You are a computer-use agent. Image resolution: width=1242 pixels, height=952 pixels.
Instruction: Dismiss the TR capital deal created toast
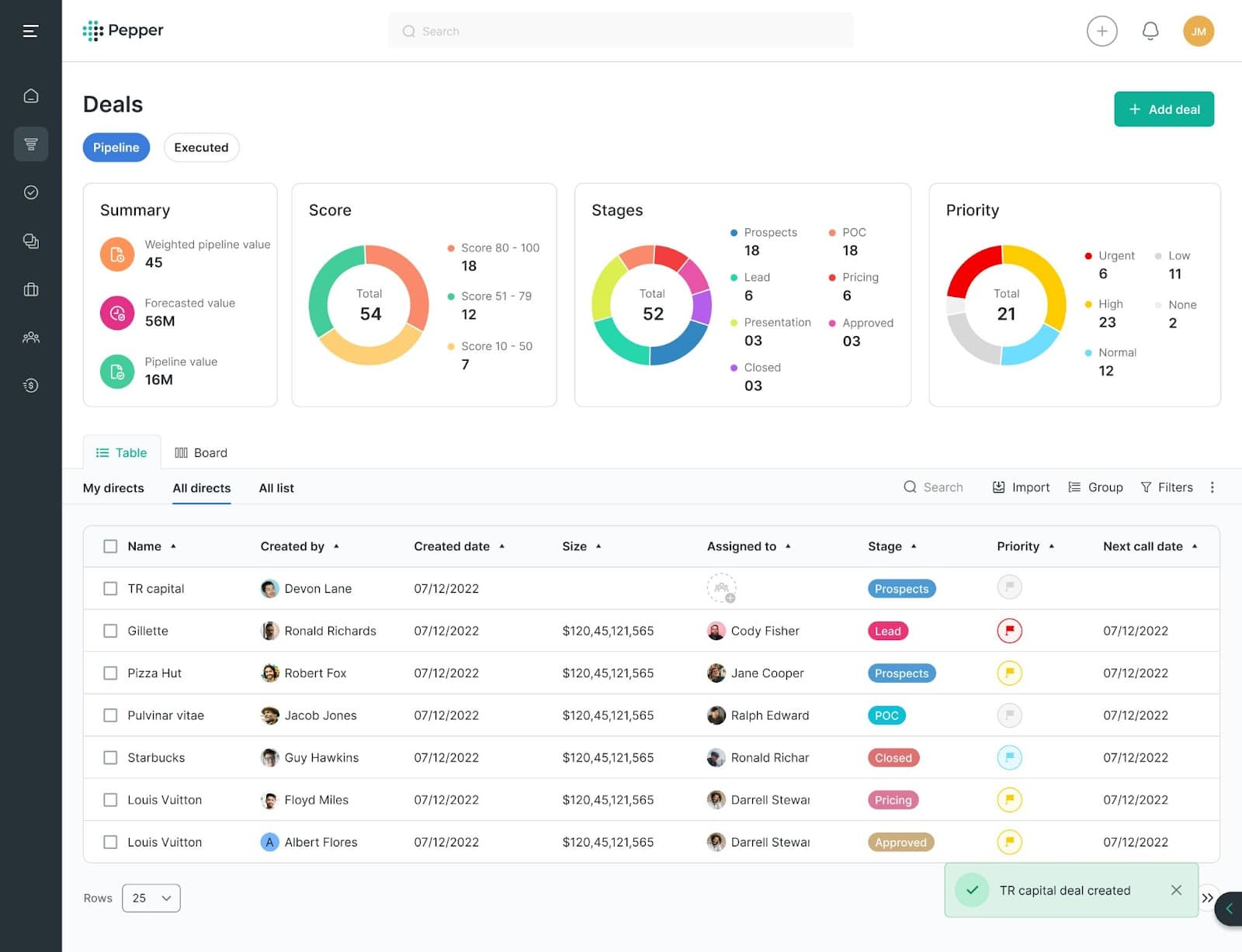point(1177,890)
